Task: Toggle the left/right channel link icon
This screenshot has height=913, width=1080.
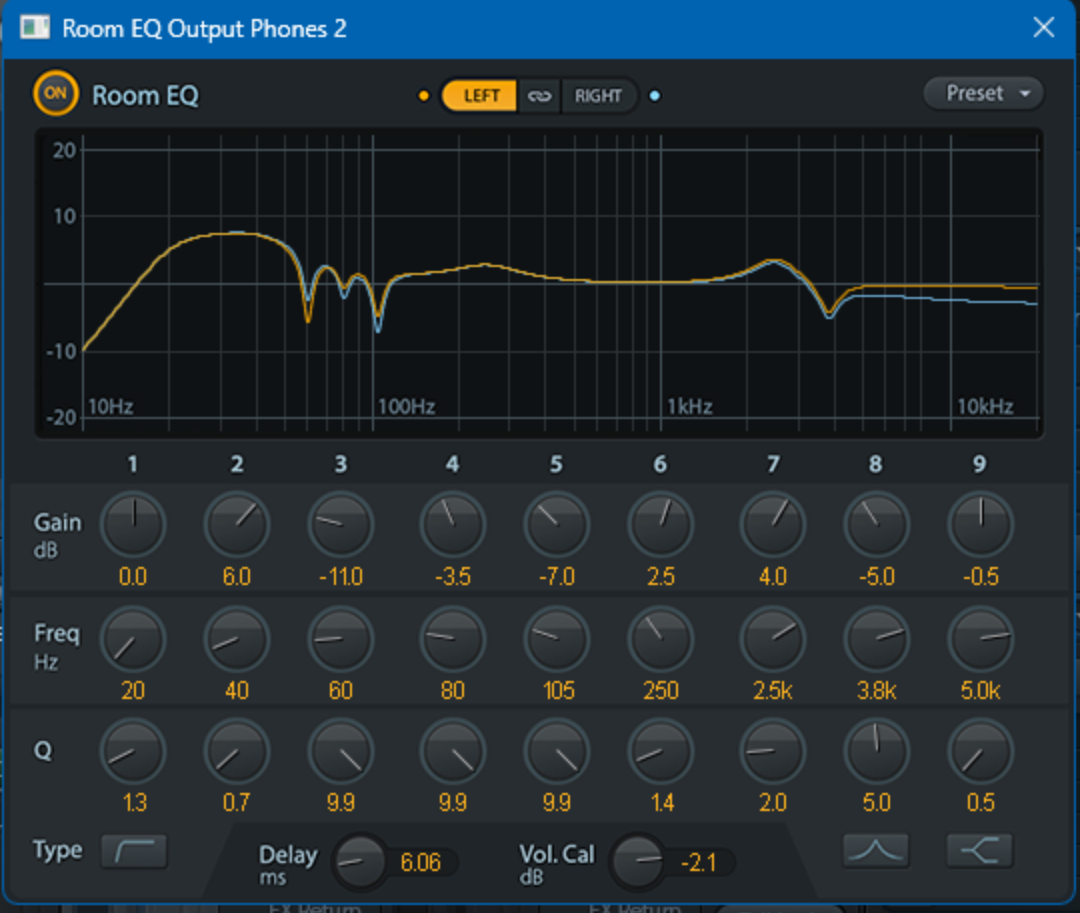Action: pyautogui.click(x=540, y=96)
